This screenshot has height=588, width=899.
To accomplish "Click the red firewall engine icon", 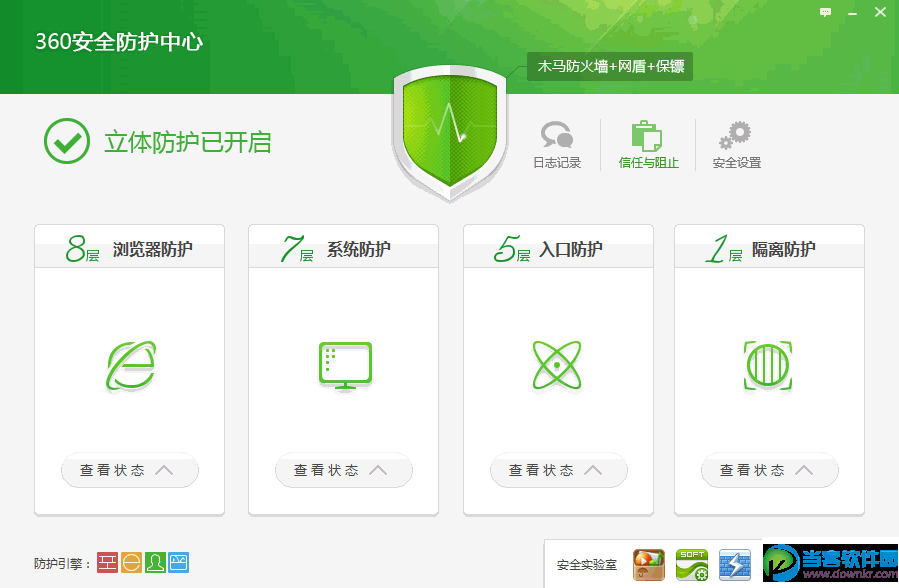I will pyautogui.click(x=107, y=563).
